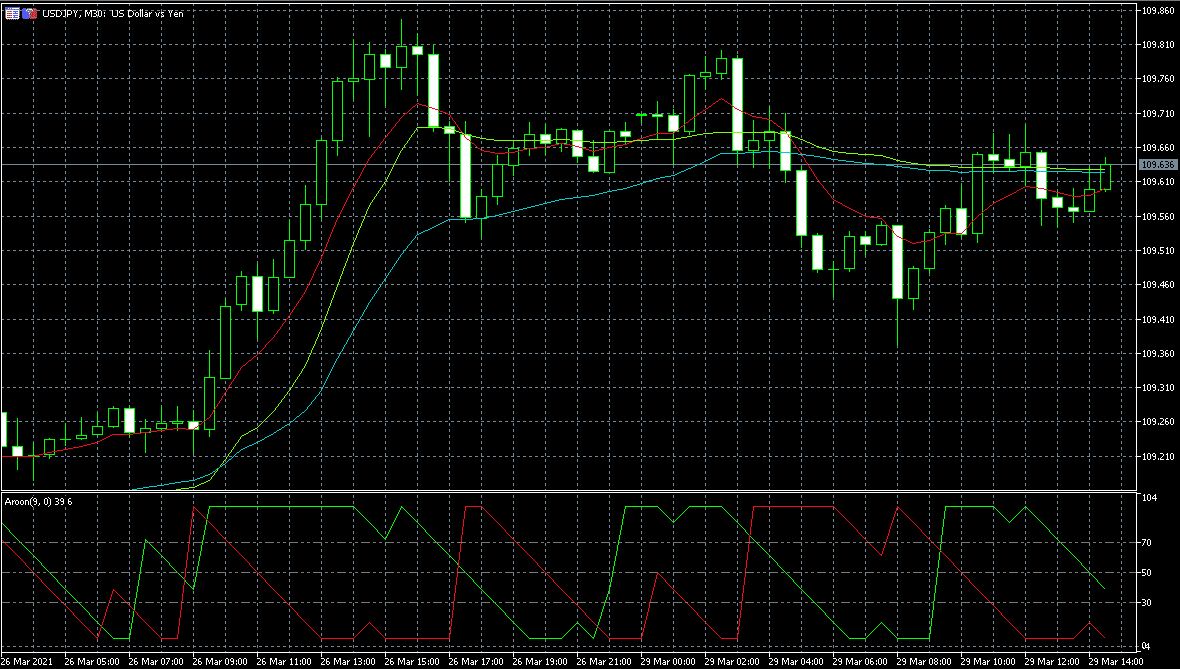Click the 109.210 price scale label
The image size is (1180, 669).
click(1158, 456)
